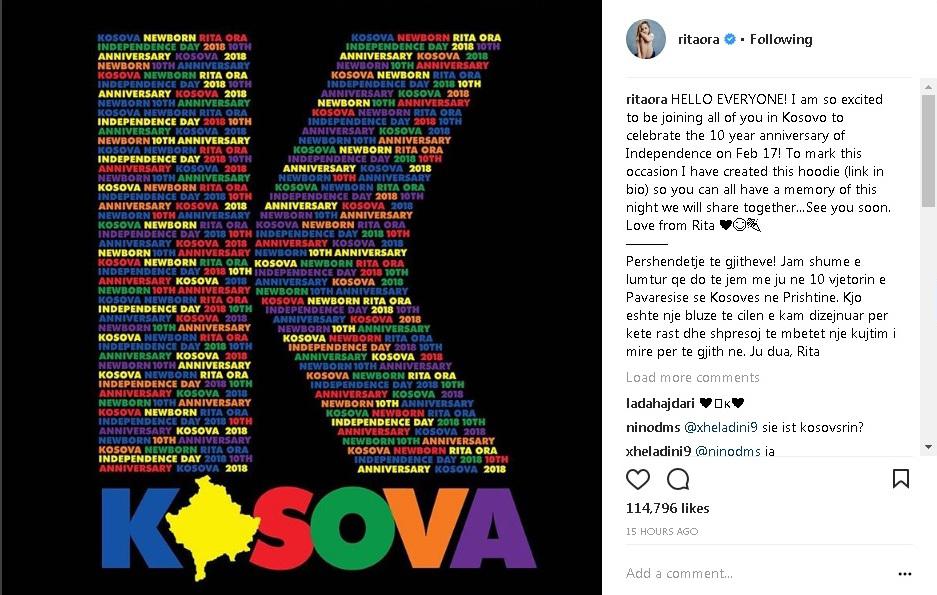View the 114,796 likes list
Viewport: 937px width, 595px height.
click(x=667, y=509)
